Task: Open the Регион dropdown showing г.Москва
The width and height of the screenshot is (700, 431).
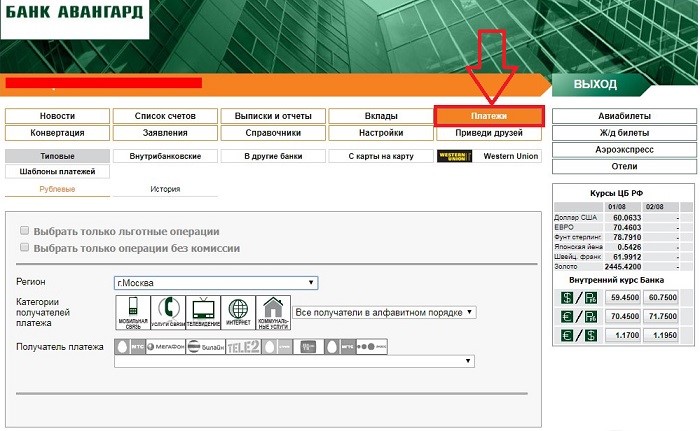Action: point(216,283)
